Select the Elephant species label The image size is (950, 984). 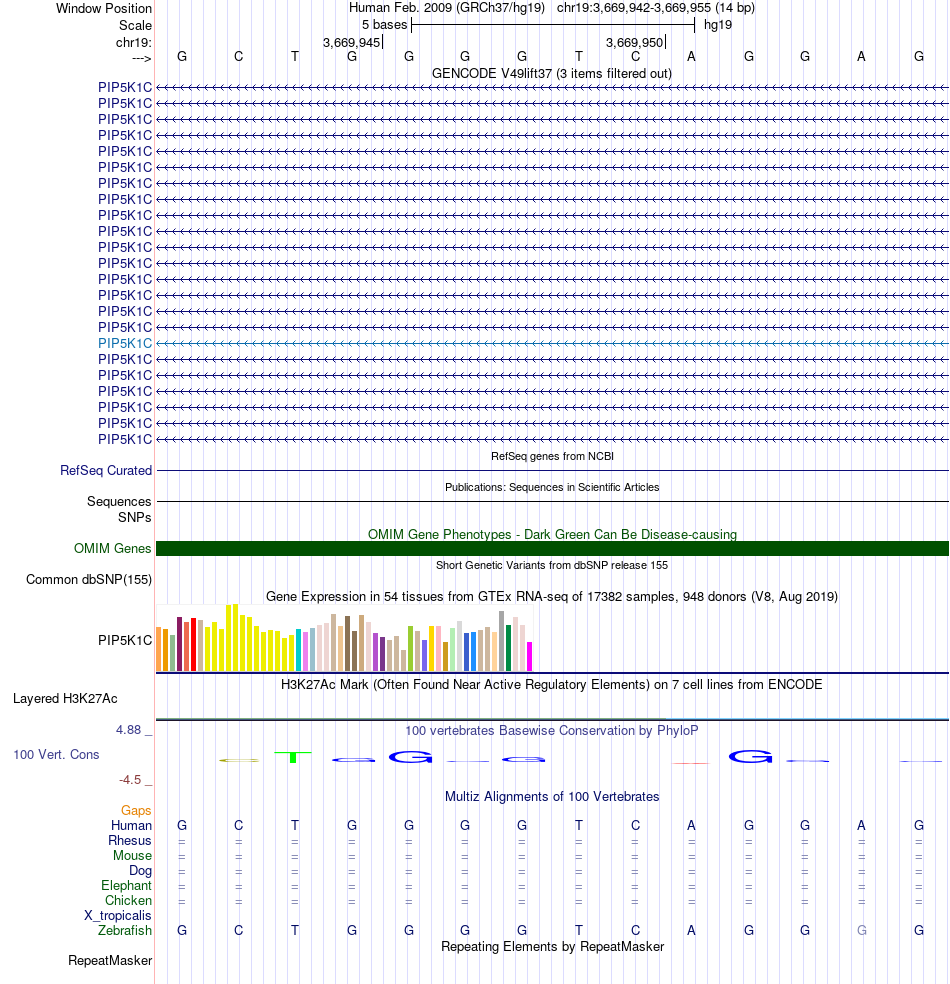pos(126,885)
